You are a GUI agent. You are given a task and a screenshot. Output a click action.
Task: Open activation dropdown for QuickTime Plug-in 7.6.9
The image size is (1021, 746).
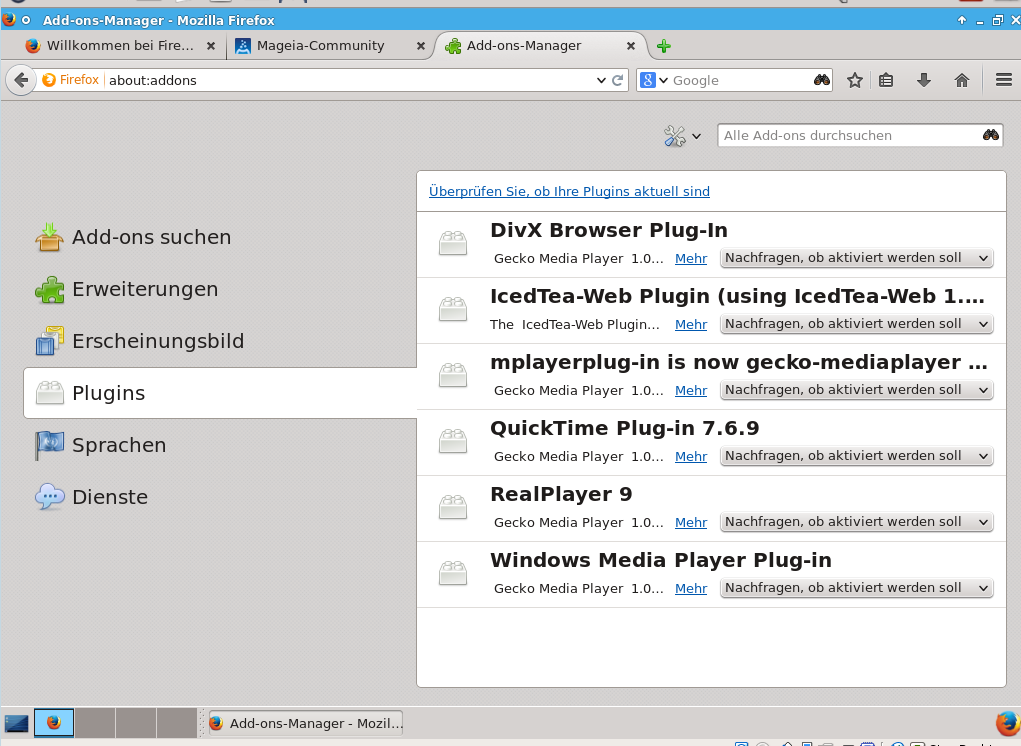(x=856, y=456)
